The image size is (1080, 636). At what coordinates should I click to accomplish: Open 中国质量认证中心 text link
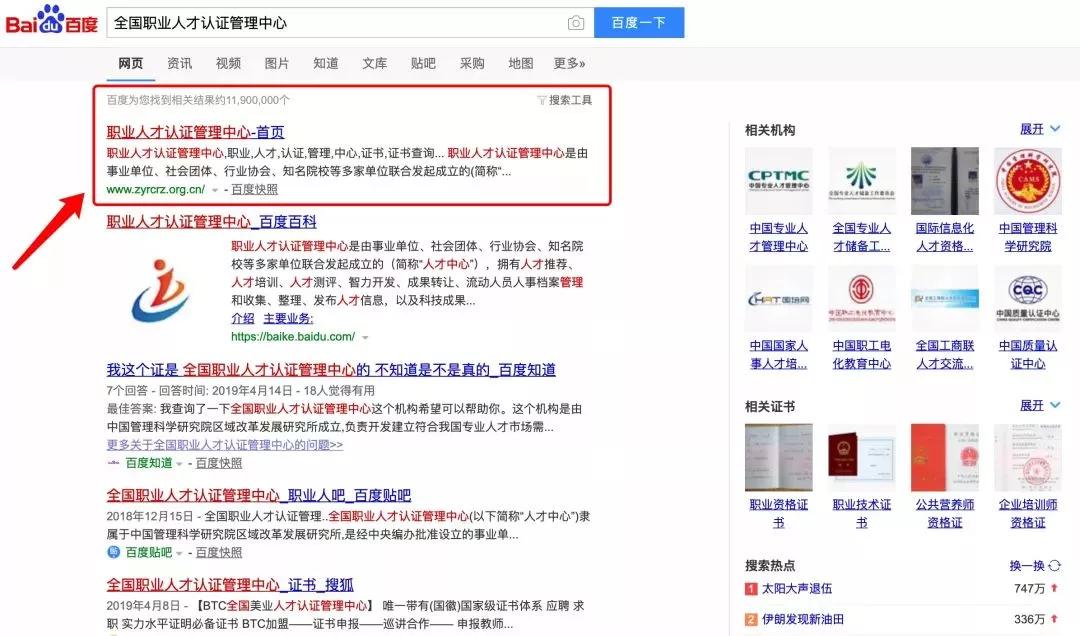(1028, 354)
